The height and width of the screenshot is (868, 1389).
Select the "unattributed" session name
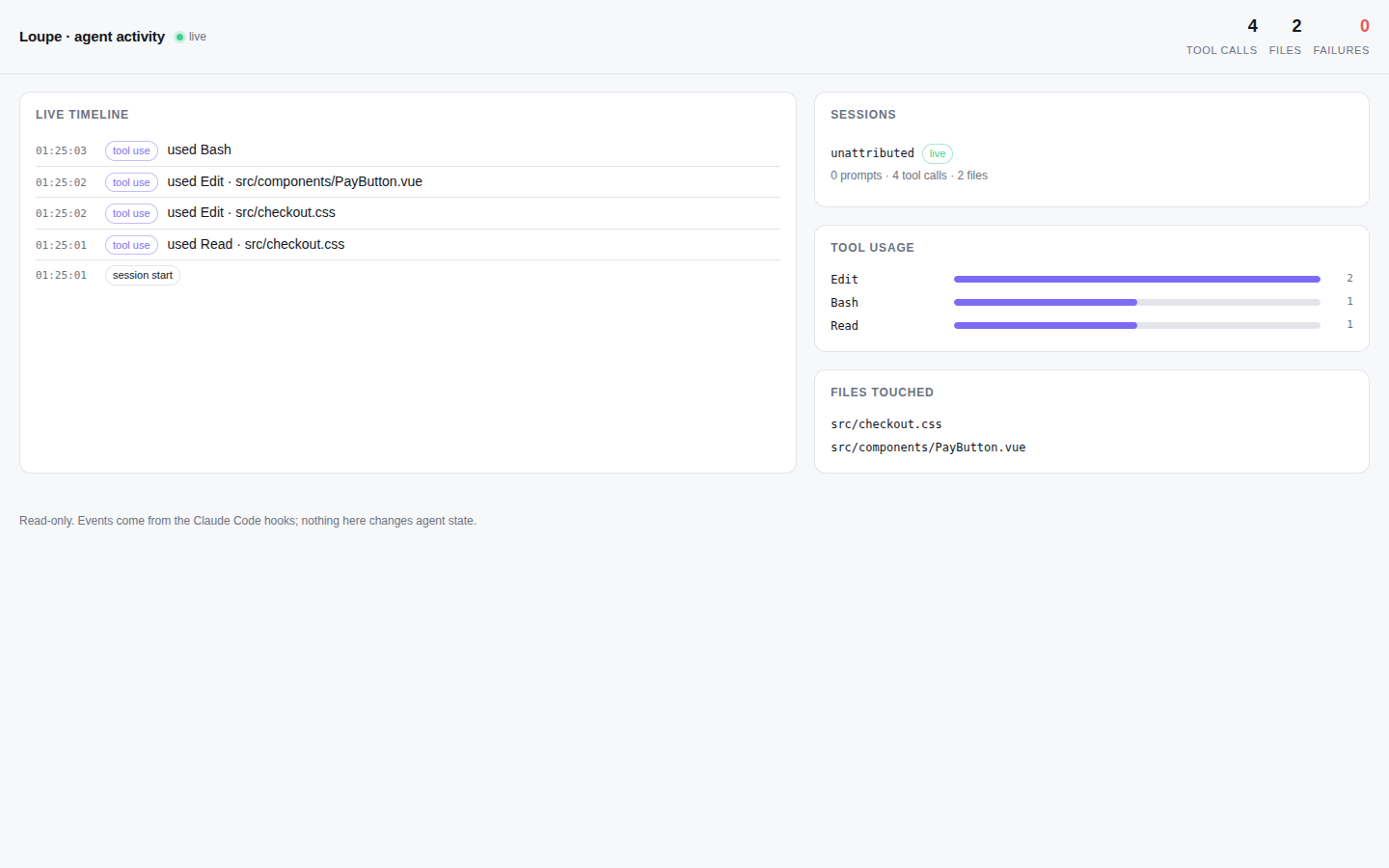tap(872, 153)
